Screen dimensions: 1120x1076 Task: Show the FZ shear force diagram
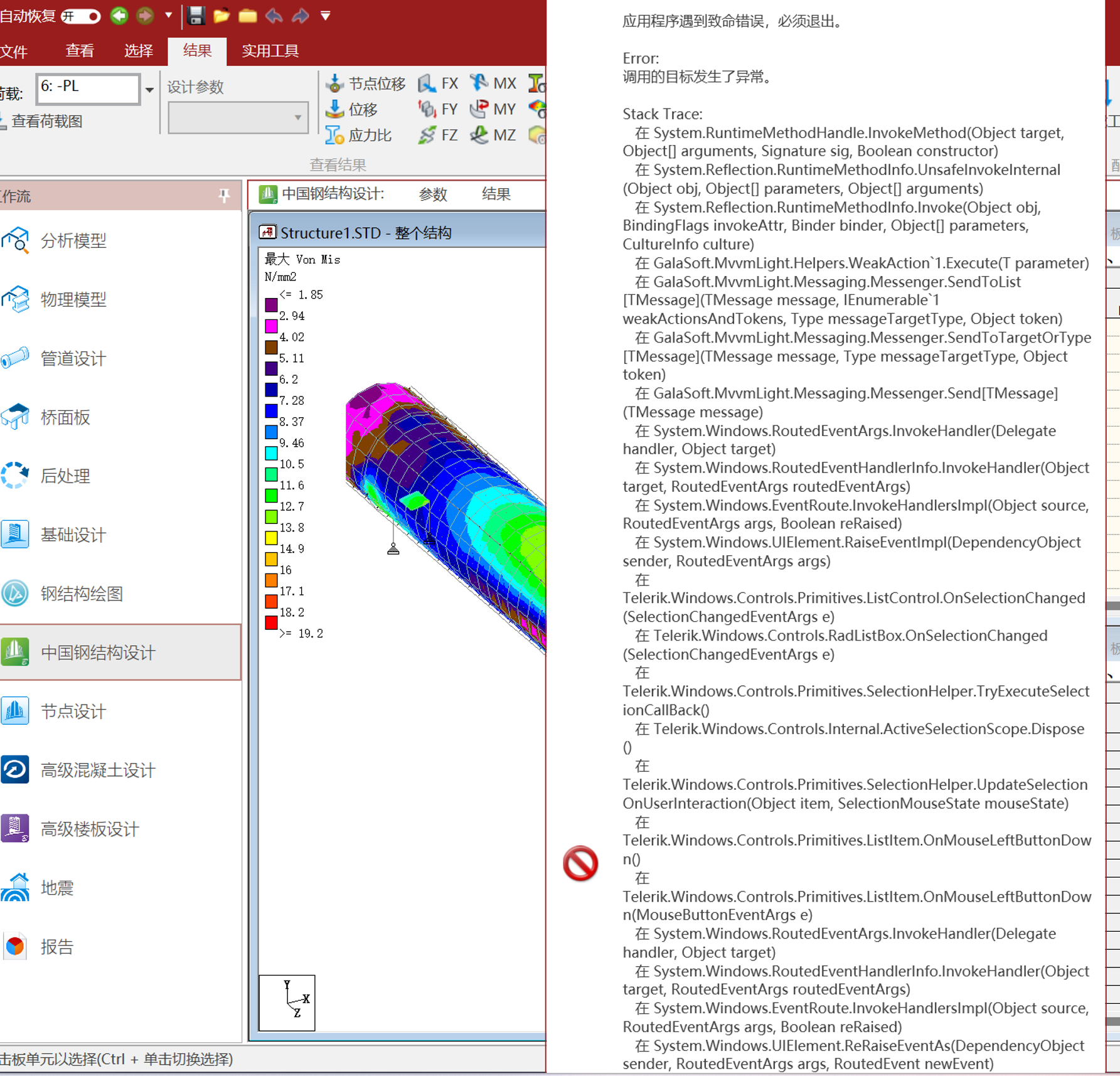pyautogui.click(x=438, y=135)
